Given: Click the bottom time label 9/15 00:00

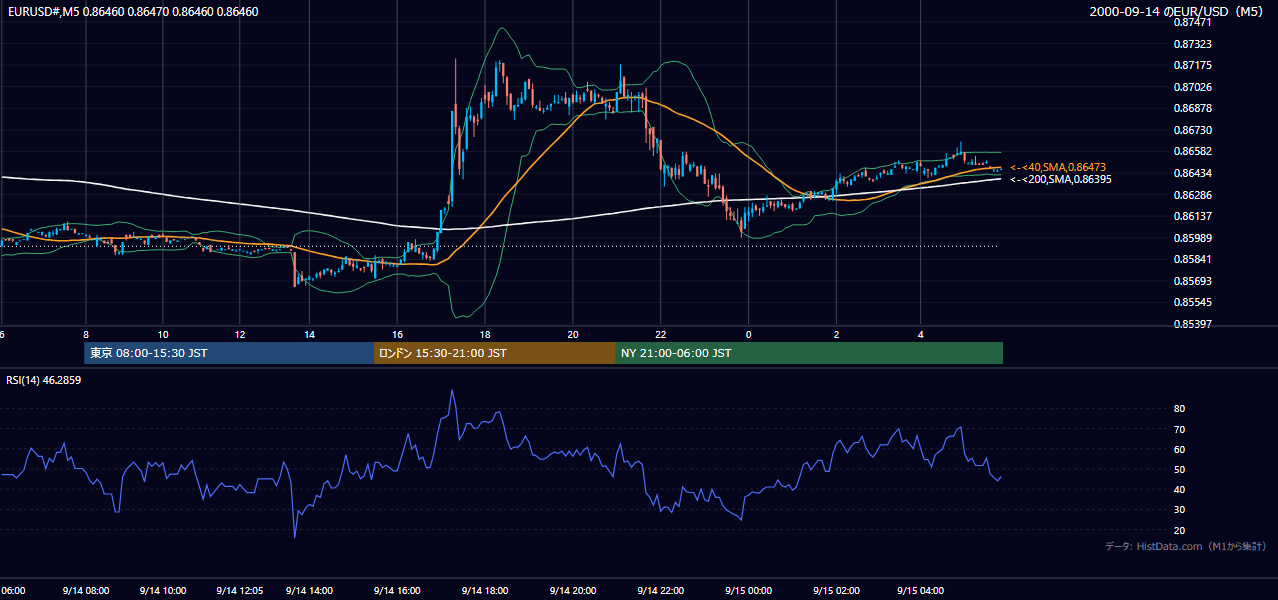Looking at the screenshot, I should click(748, 590).
